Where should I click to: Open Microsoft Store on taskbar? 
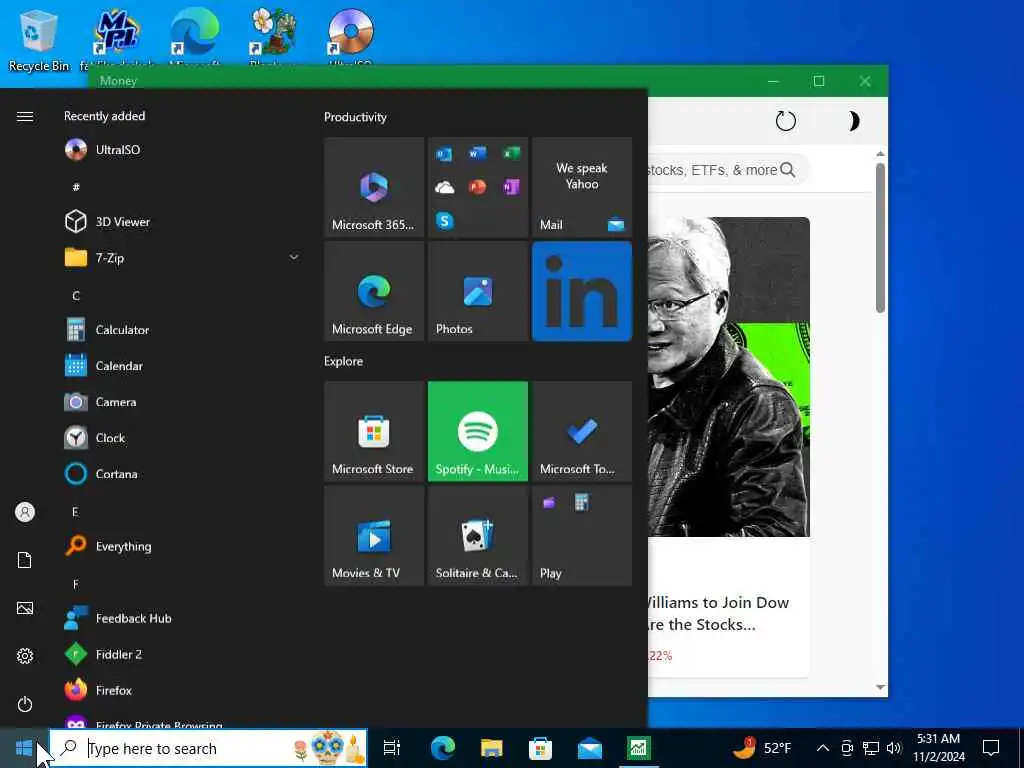pyautogui.click(x=540, y=748)
